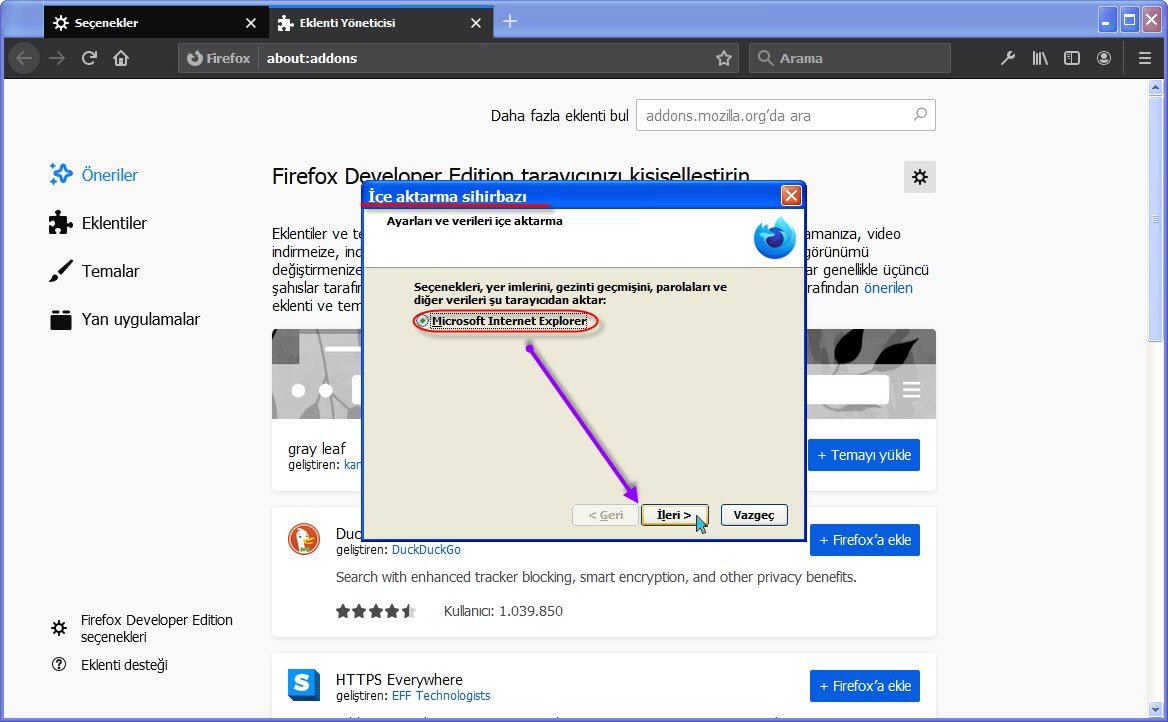Open the hamburger application menu
Image resolution: width=1168 pixels, height=722 pixels.
pyautogui.click(x=1145, y=58)
